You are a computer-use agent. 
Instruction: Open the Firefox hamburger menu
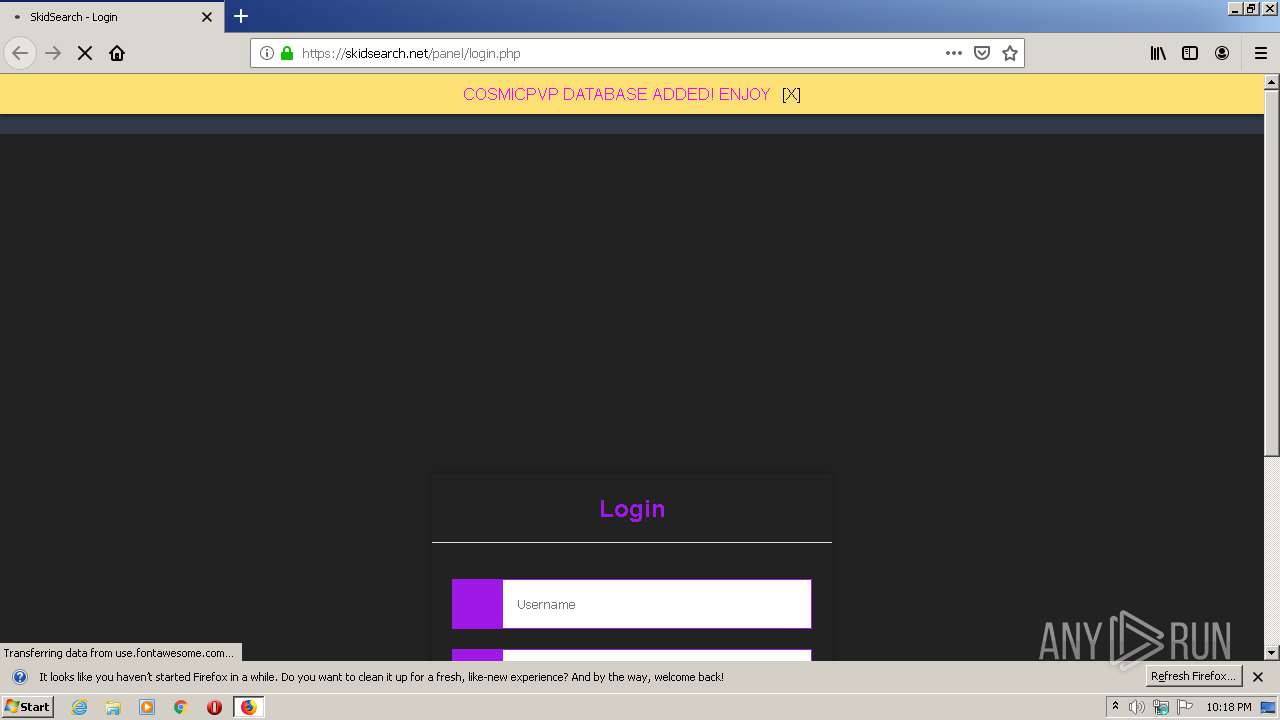[x=1261, y=53]
